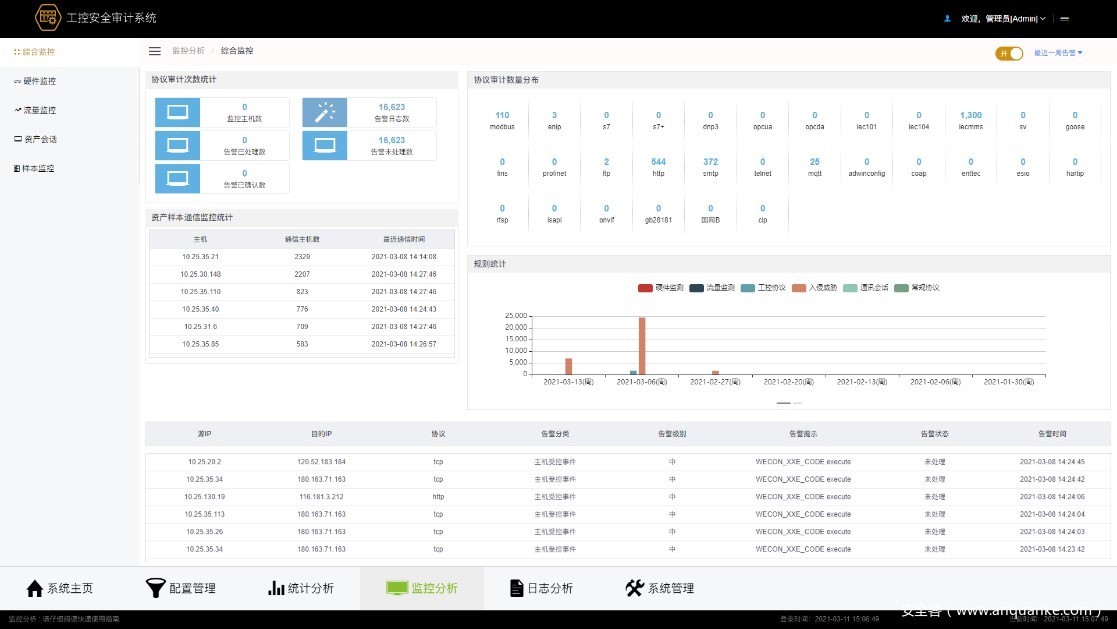Image resolution: width=1117 pixels, height=629 pixels.
Task: Click the modbus protocol count 110
Action: tap(502, 116)
